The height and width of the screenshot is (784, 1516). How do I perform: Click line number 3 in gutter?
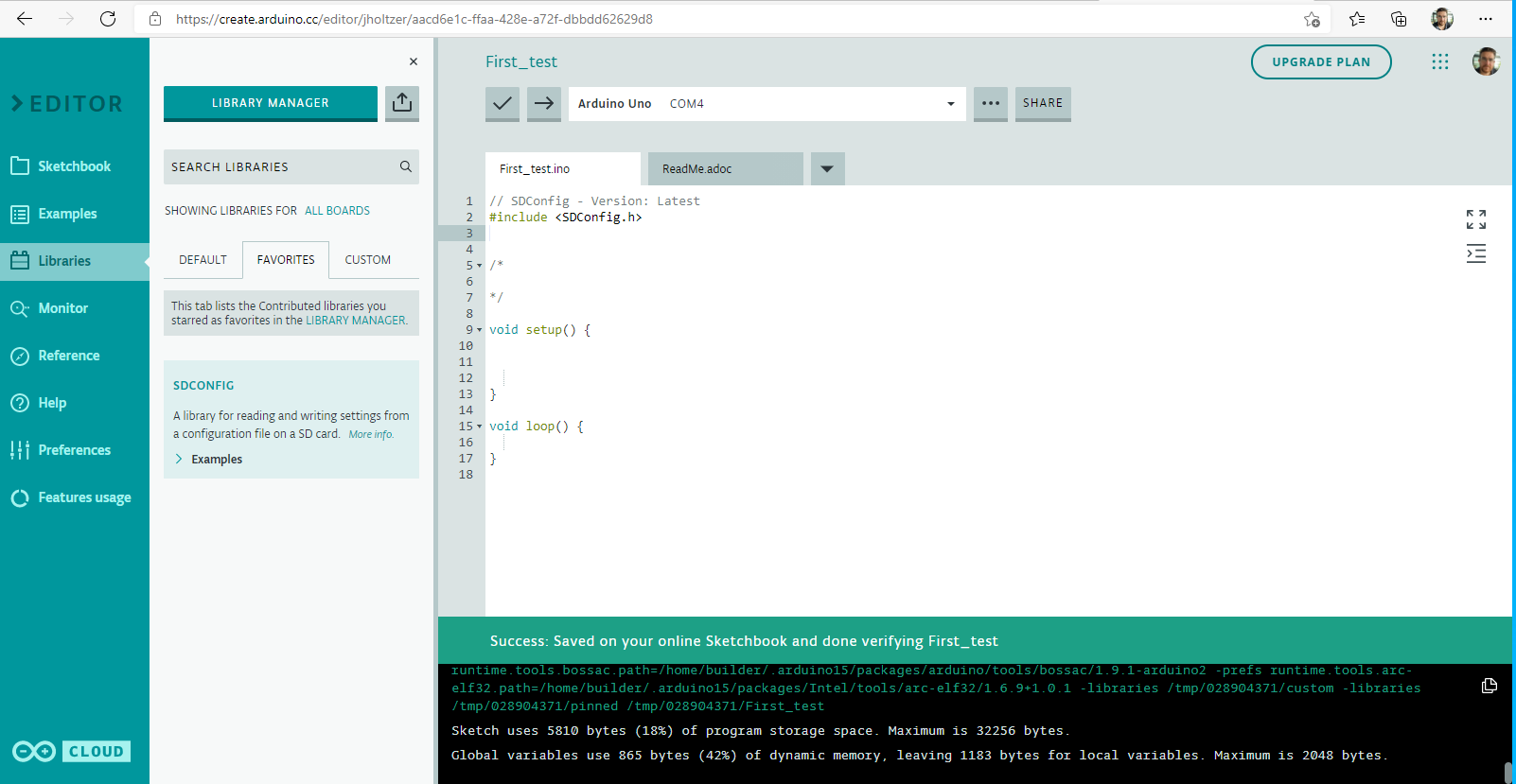(469, 233)
